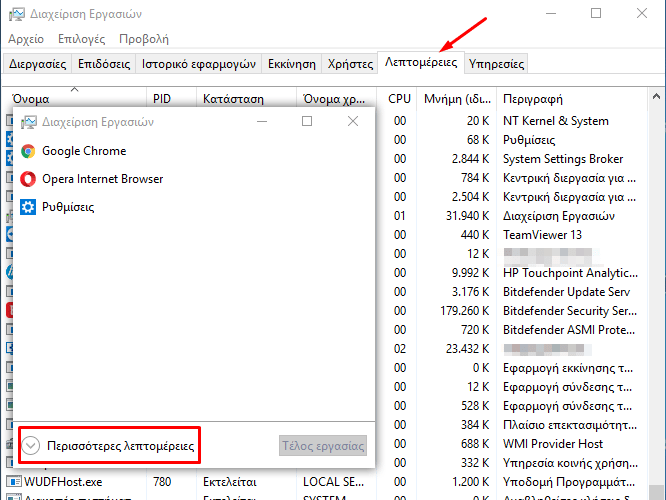This screenshot has height=500, width=666.
Task: Click WUDFHost.exe process name
Action: tap(63, 482)
